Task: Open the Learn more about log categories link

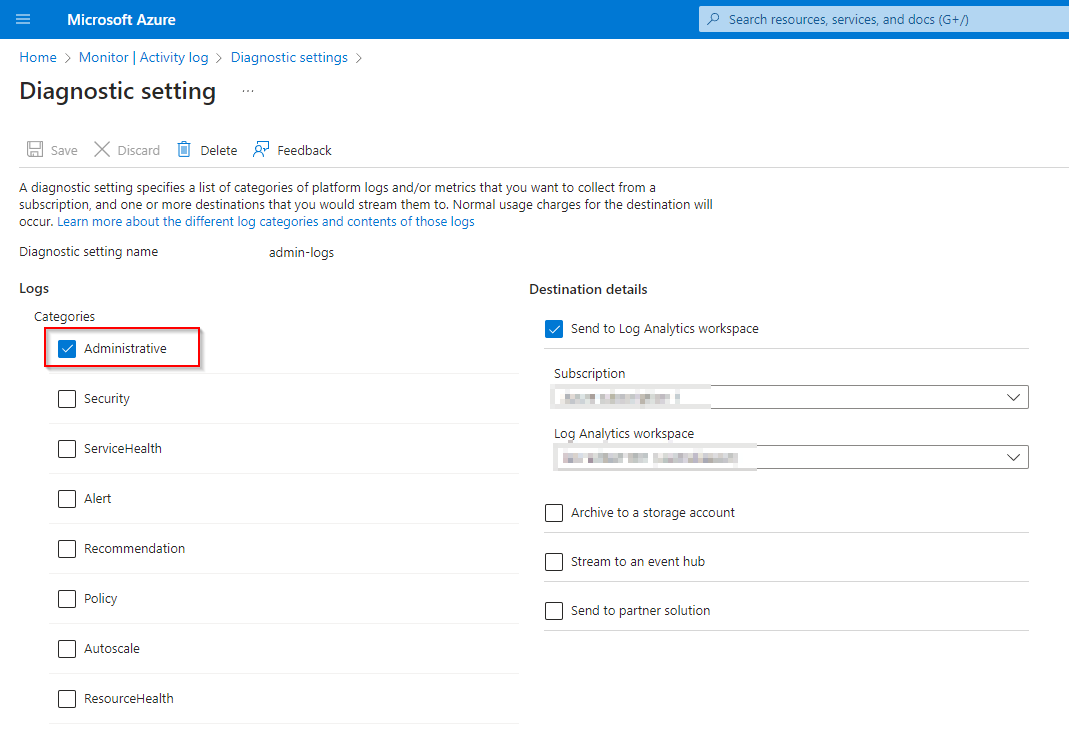Action: tap(265, 222)
